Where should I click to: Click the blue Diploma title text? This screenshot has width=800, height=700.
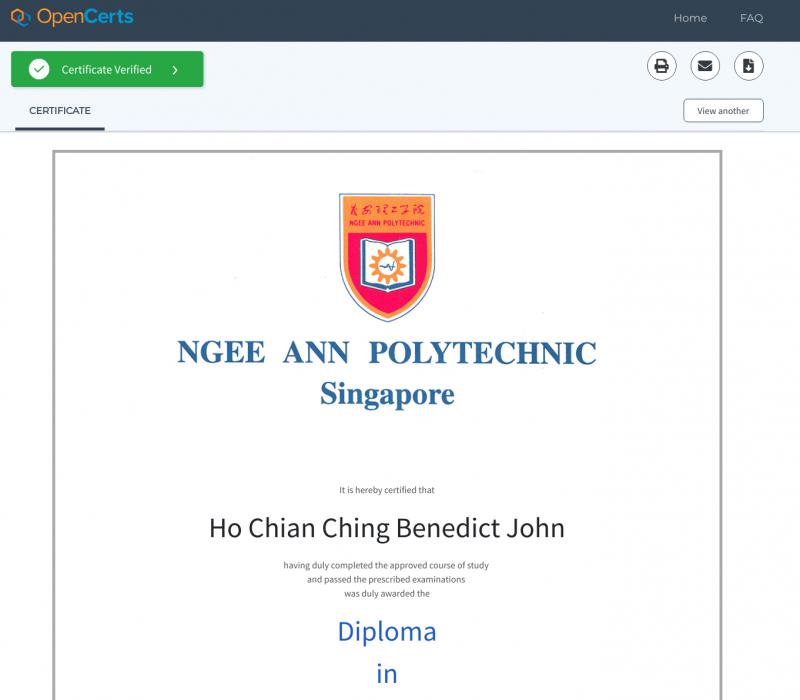point(387,632)
